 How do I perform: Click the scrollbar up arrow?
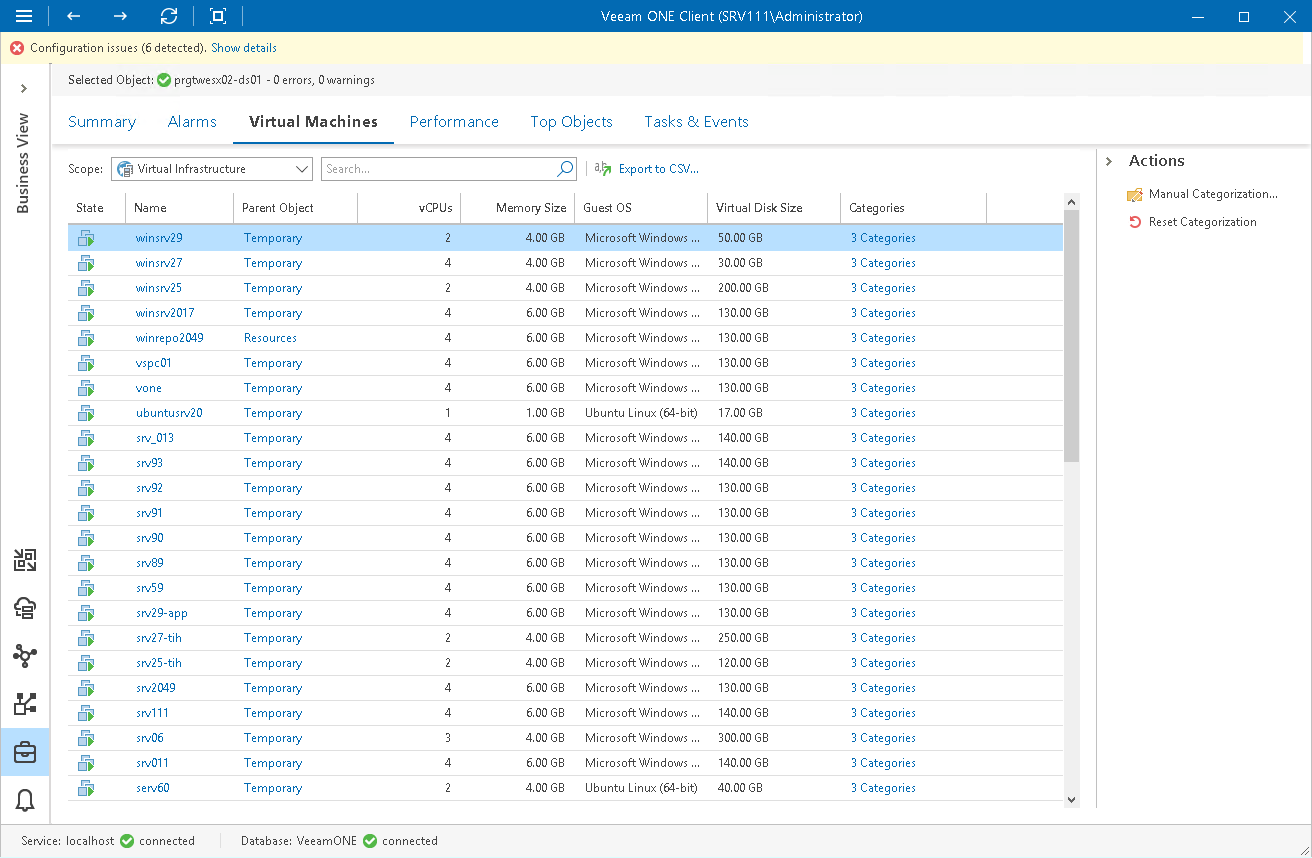[x=1072, y=202]
